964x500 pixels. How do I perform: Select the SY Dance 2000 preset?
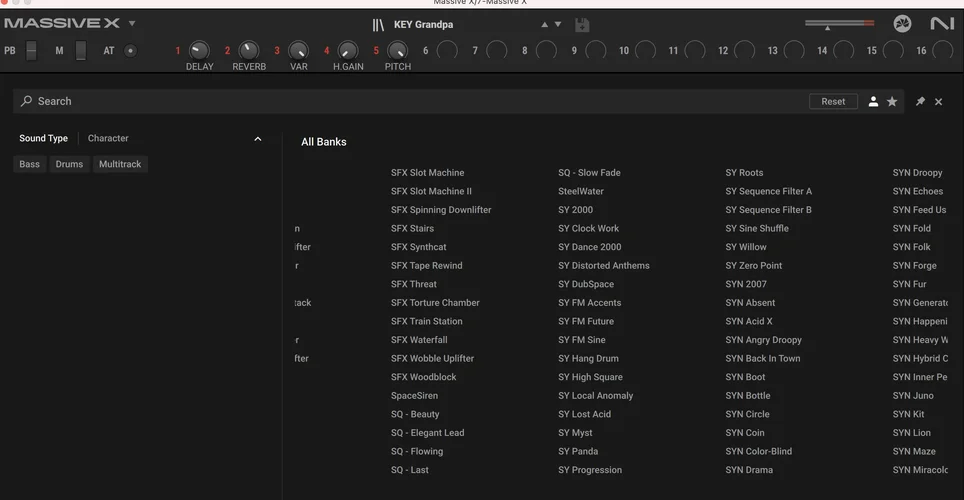589,247
